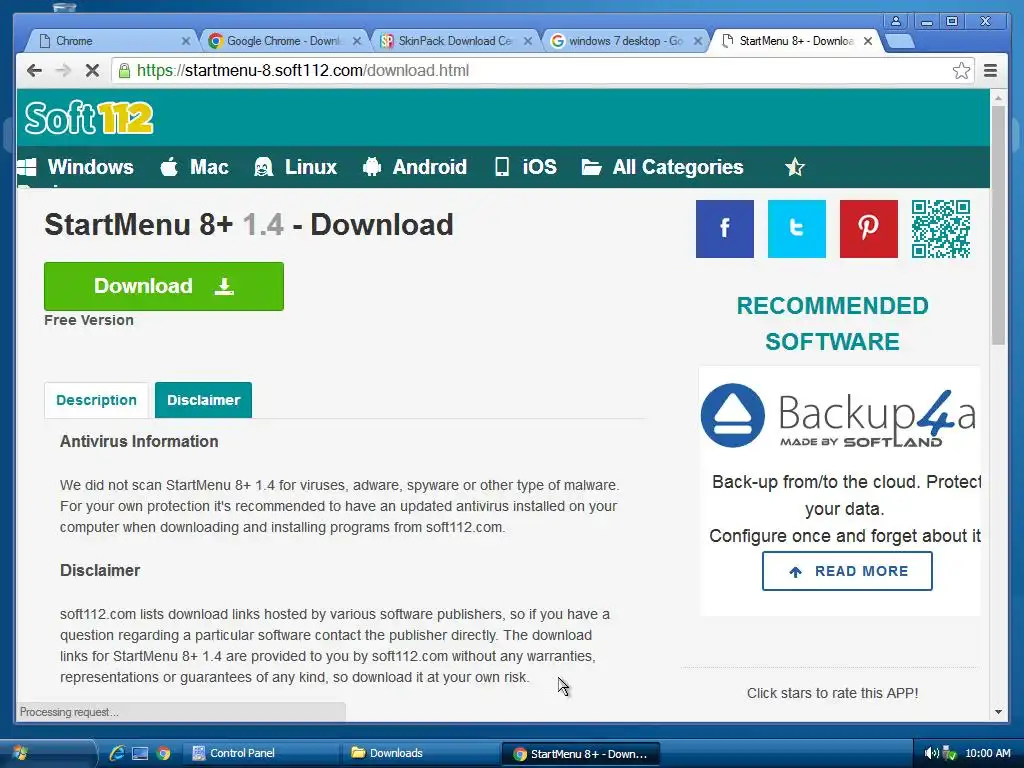This screenshot has height=768, width=1024.
Task: Click the Windows logo icon in the site nav
Action: coord(27,167)
